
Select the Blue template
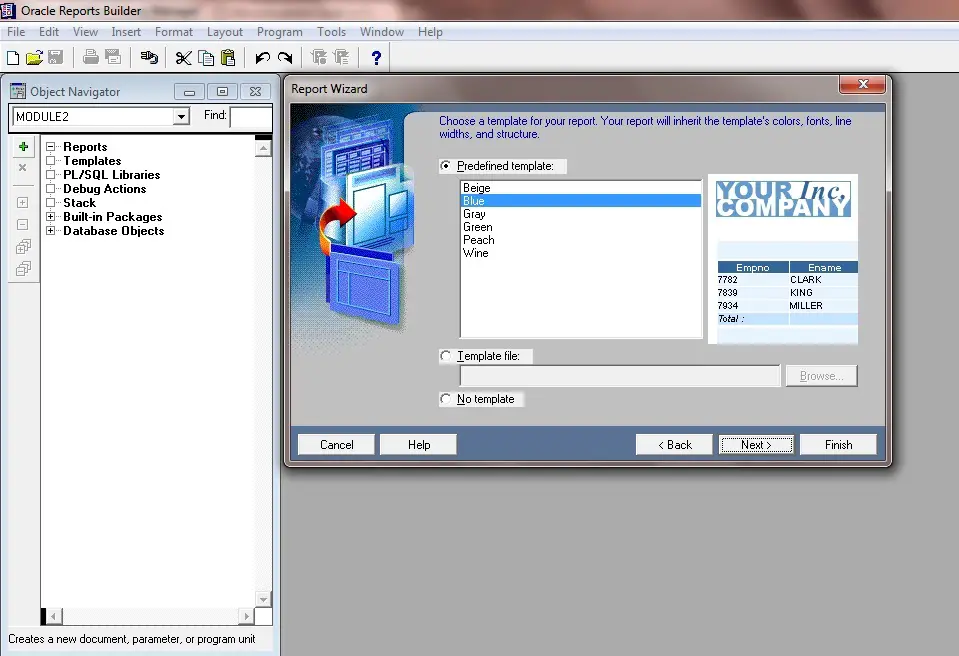580,201
